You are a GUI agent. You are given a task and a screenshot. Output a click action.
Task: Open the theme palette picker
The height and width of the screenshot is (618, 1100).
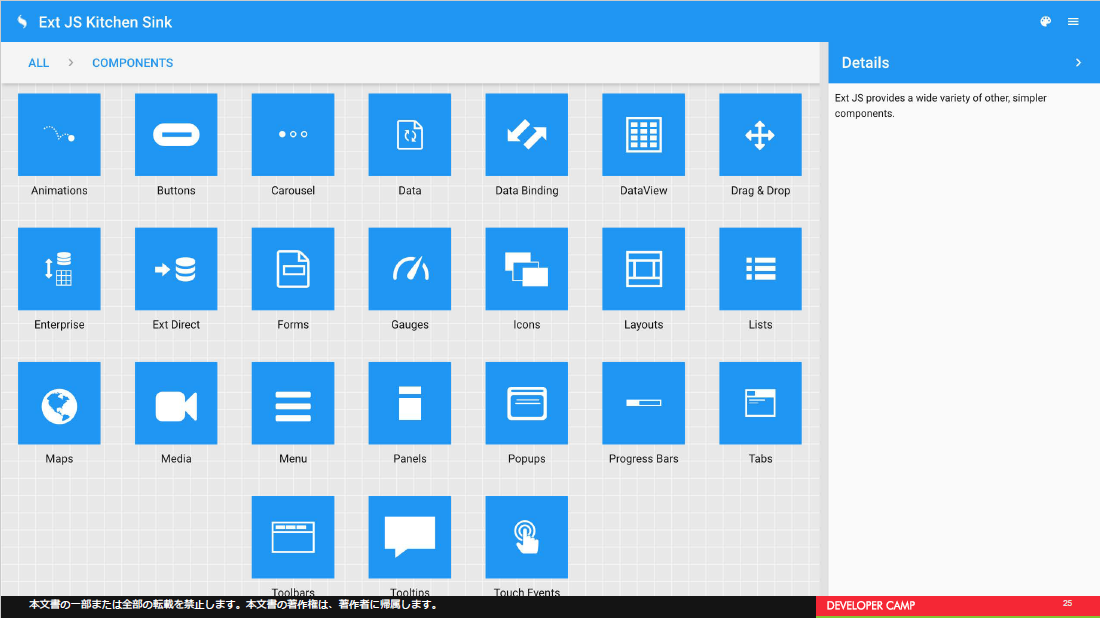pos(1045,22)
